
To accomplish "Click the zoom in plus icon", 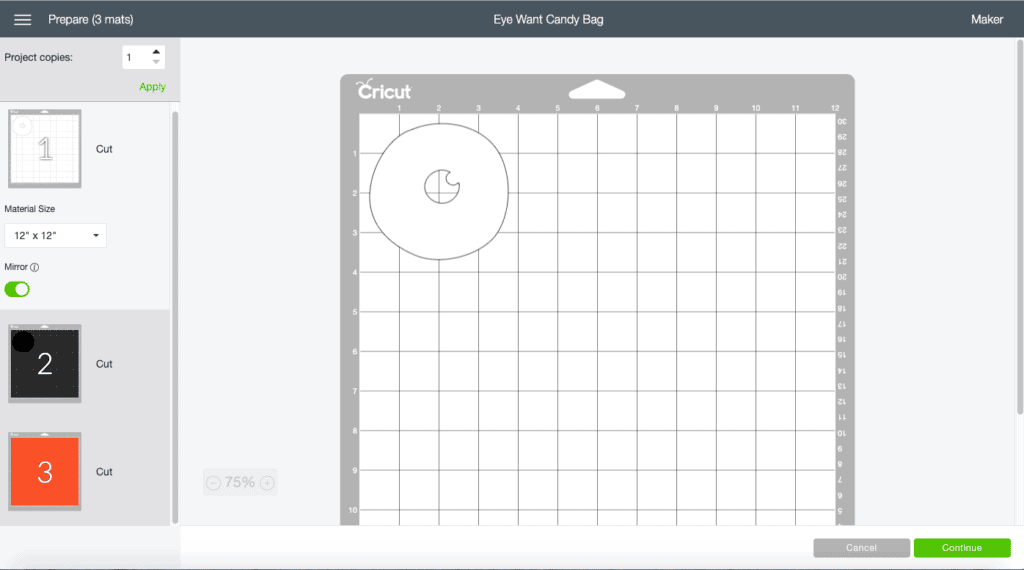I will 267,483.
